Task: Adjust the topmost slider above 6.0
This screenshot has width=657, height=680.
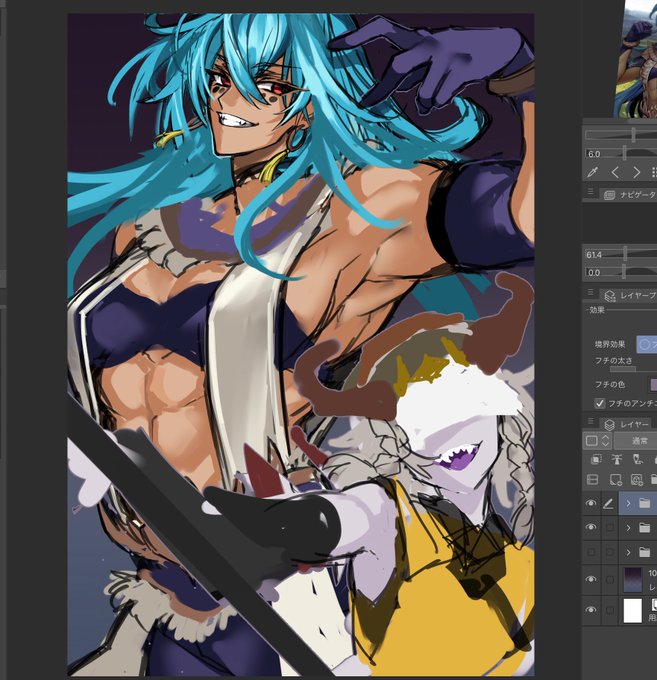Action: (621, 135)
